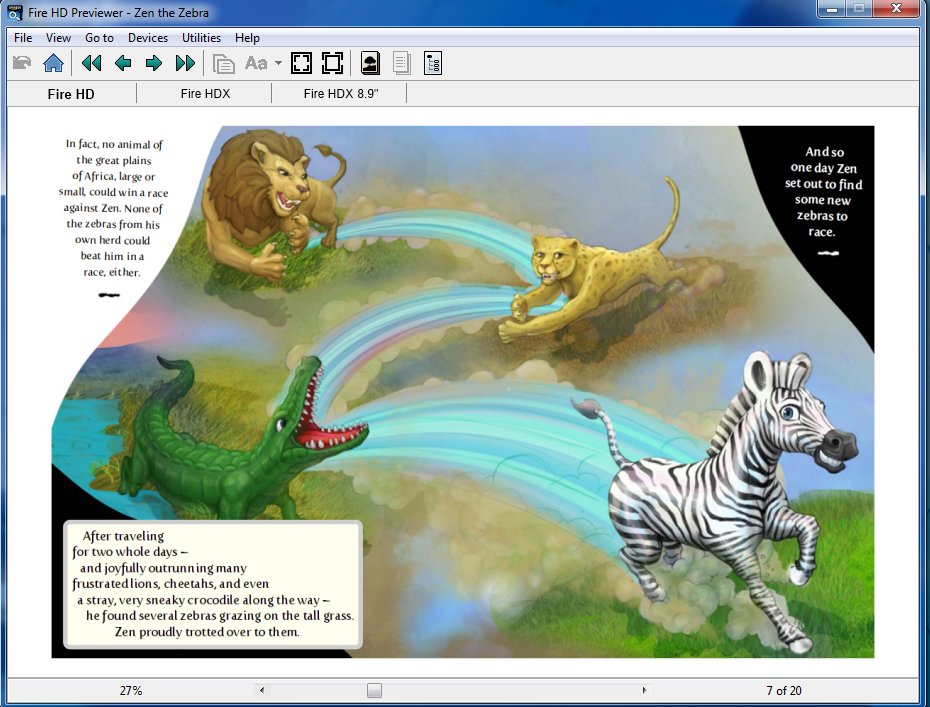Viewport: 930px width, 707px height.
Task: Click the page slider thumb at the bottom
Action: [x=374, y=690]
